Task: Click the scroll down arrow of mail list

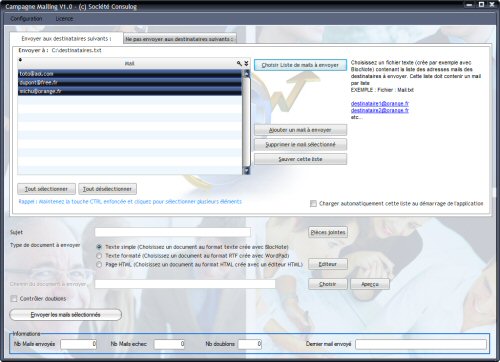Action: (x=247, y=171)
